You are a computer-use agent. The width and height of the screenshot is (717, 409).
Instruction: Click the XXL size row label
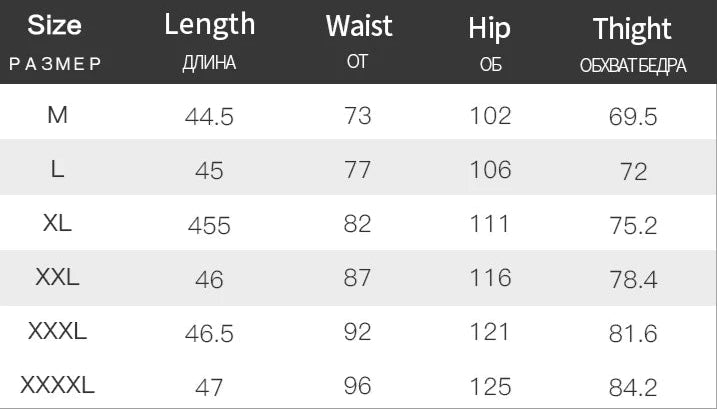point(57,279)
